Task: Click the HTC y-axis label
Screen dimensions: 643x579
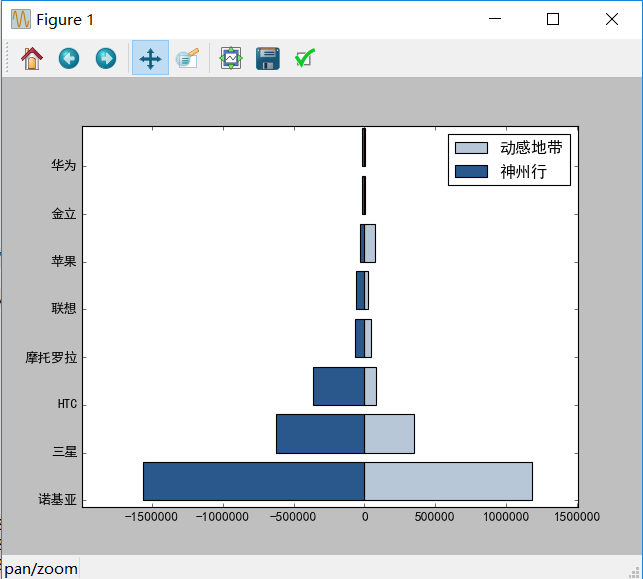Action: (x=67, y=404)
